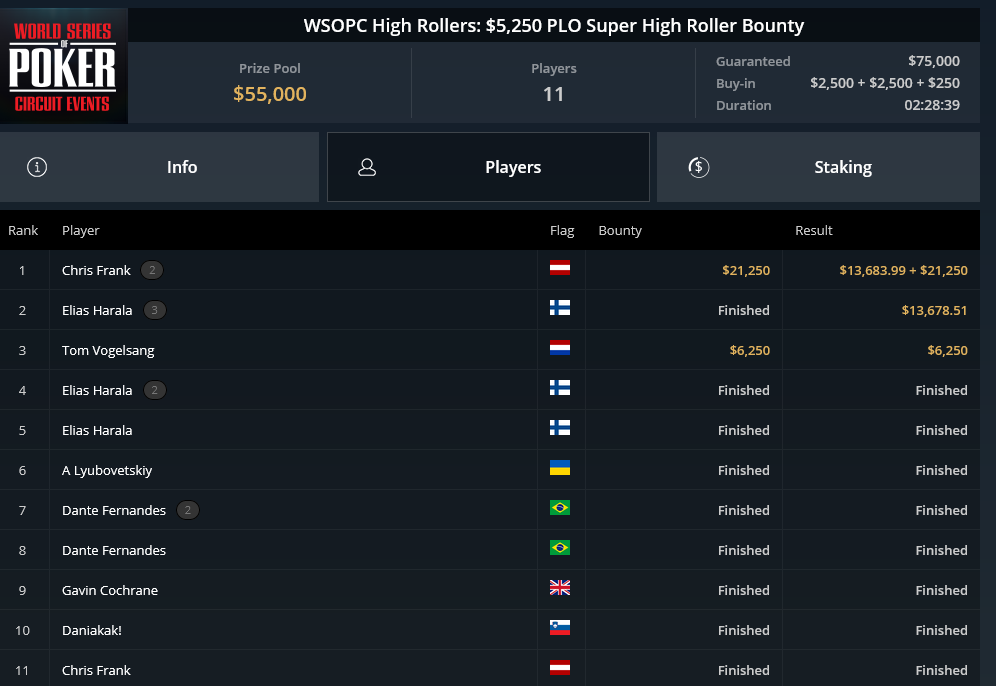996x686 pixels.
Task: Click the Netherlands flag for Tom Vogelsang
Action: (x=560, y=347)
